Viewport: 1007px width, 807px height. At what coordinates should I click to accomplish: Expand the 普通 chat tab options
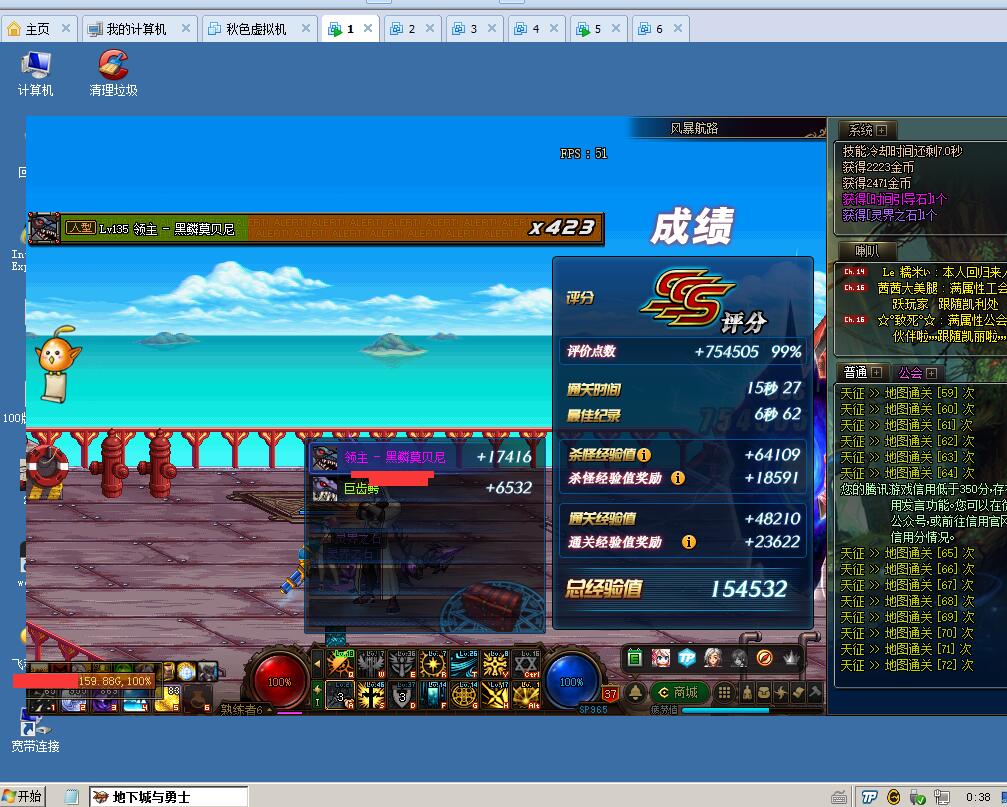pyautogui.click(x=877, y=372)
